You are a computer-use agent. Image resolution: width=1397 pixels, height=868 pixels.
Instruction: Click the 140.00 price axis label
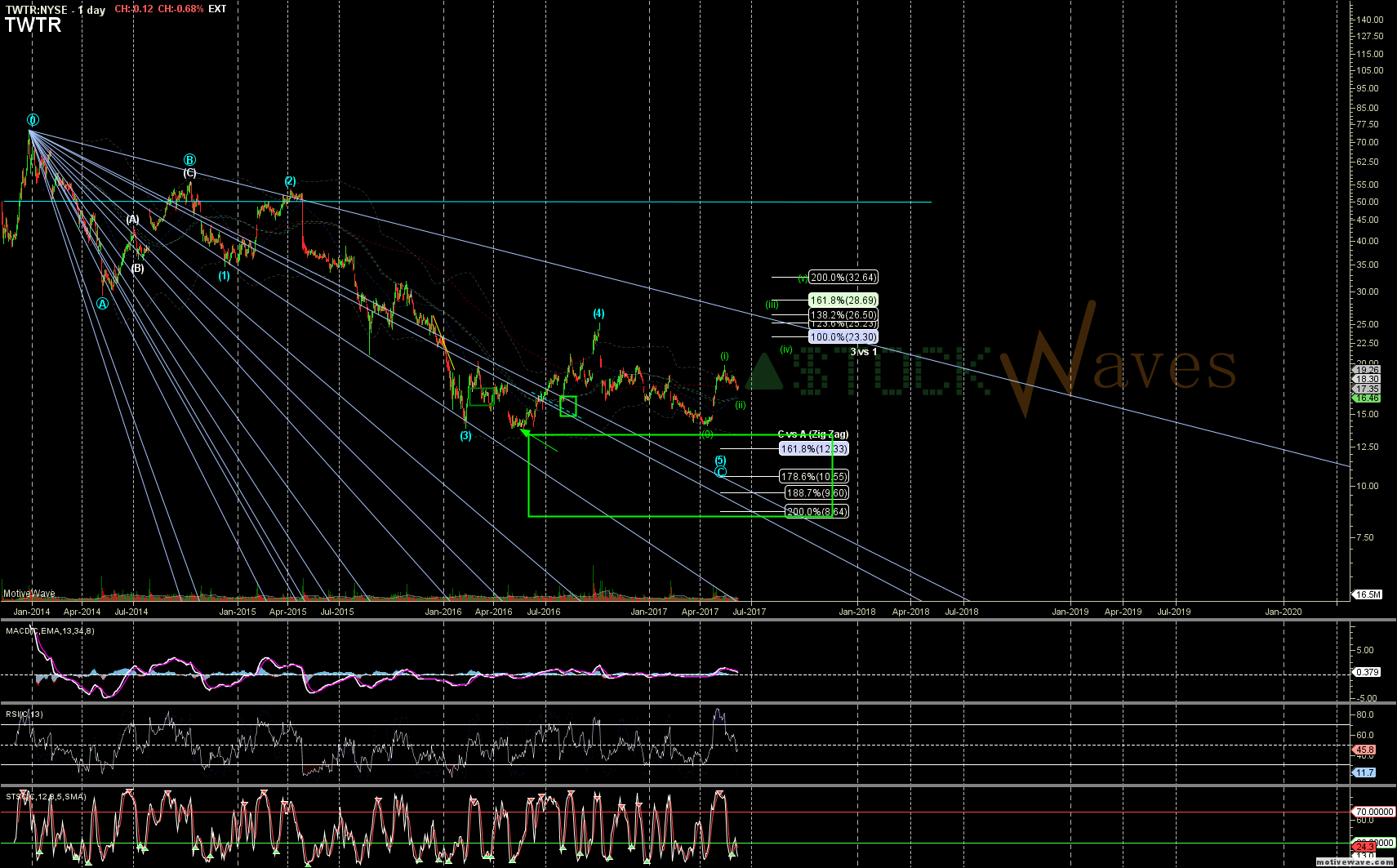pyautogui.click(x=1368, y=20)
